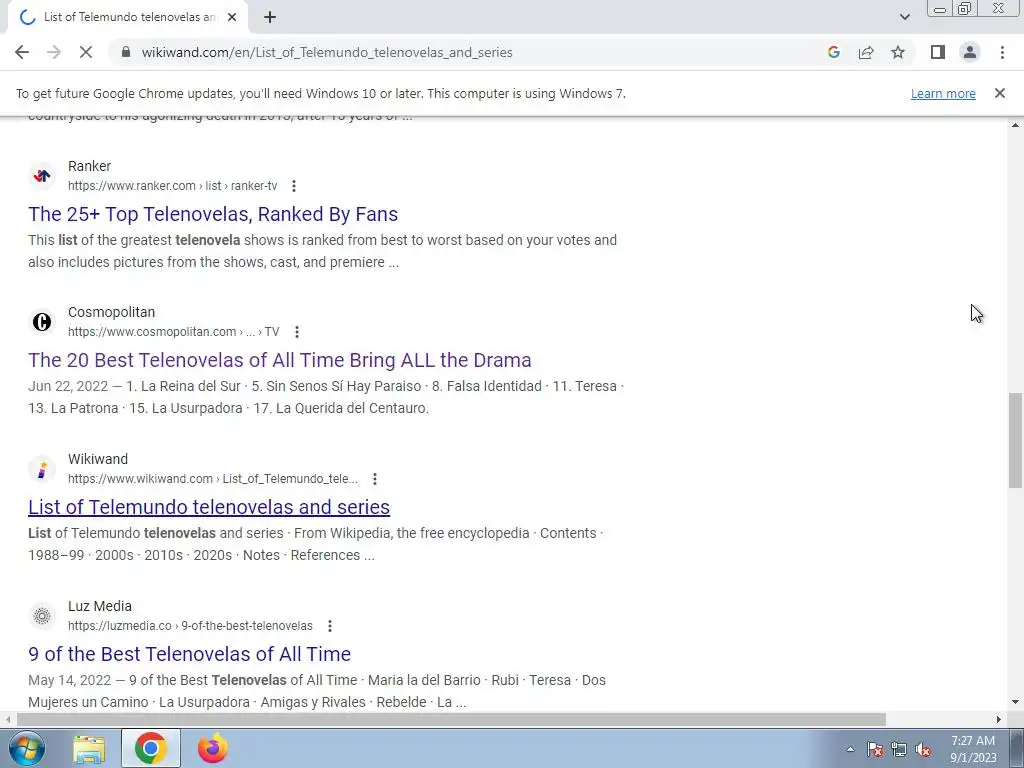Image resolution: width=1024 pixels, height=768 pixels.
Task: Bookmark this tab with the star
Action: [x=898, y=52]
